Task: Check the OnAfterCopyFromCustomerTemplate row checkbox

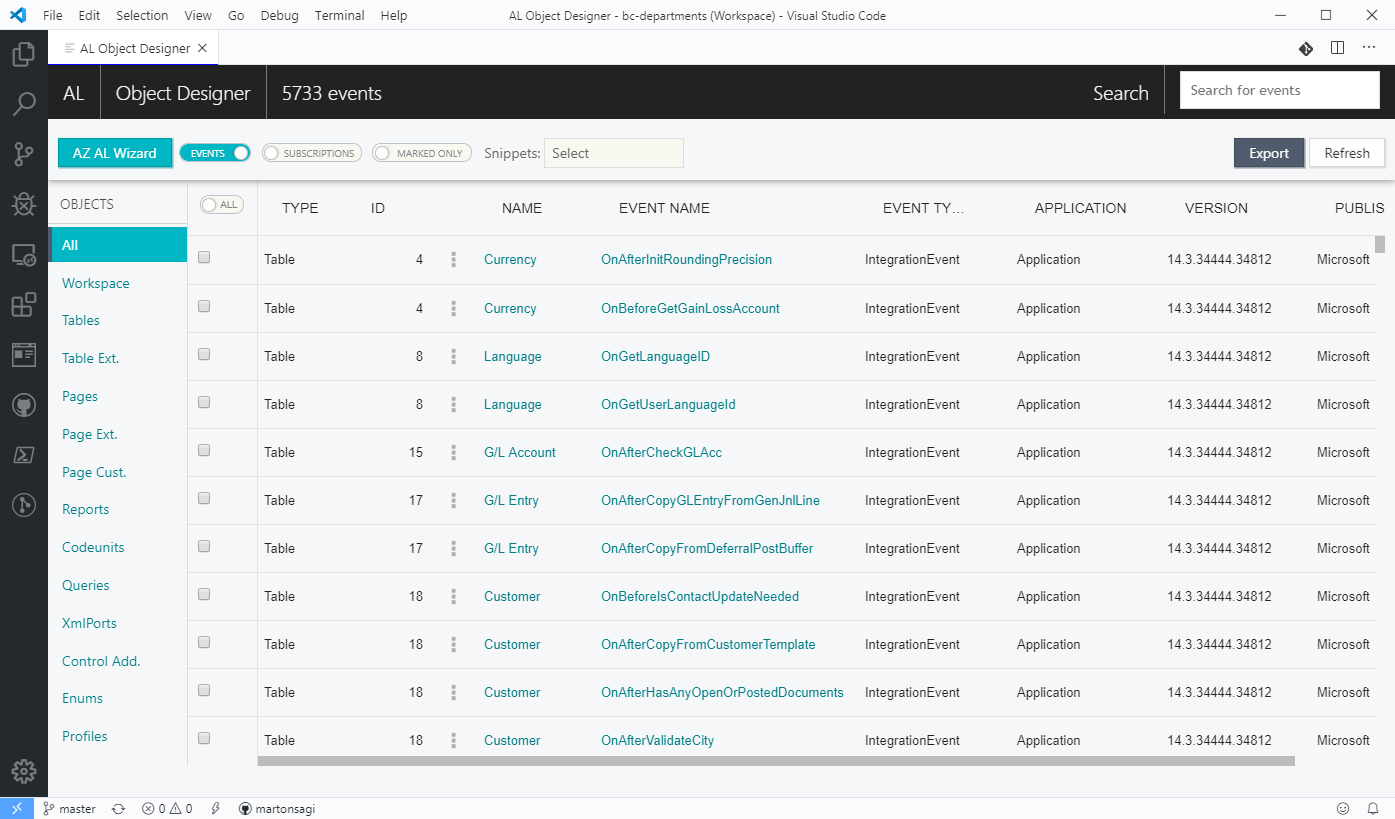Action: (x=204, y=642)
